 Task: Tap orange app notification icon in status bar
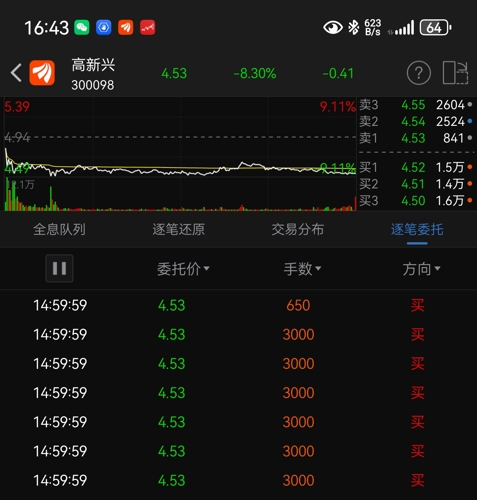(126, 27)
